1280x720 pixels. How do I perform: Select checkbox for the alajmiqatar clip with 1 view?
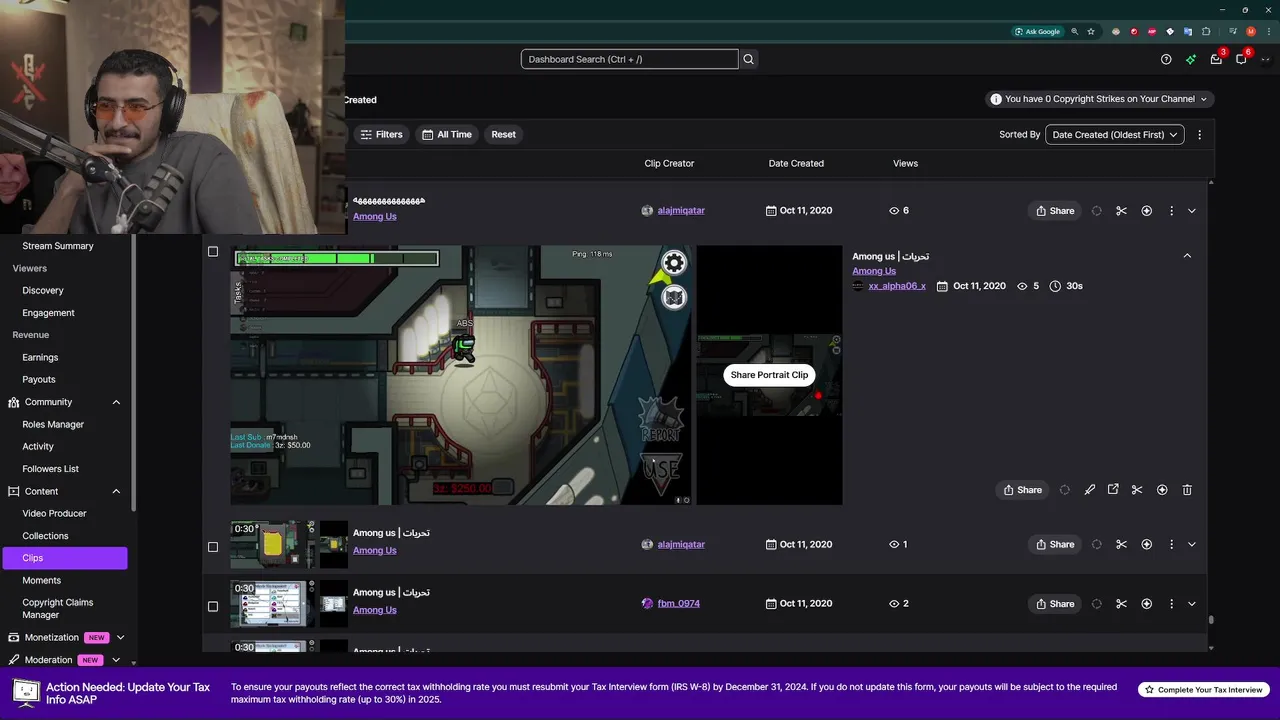tap(213, 547)
